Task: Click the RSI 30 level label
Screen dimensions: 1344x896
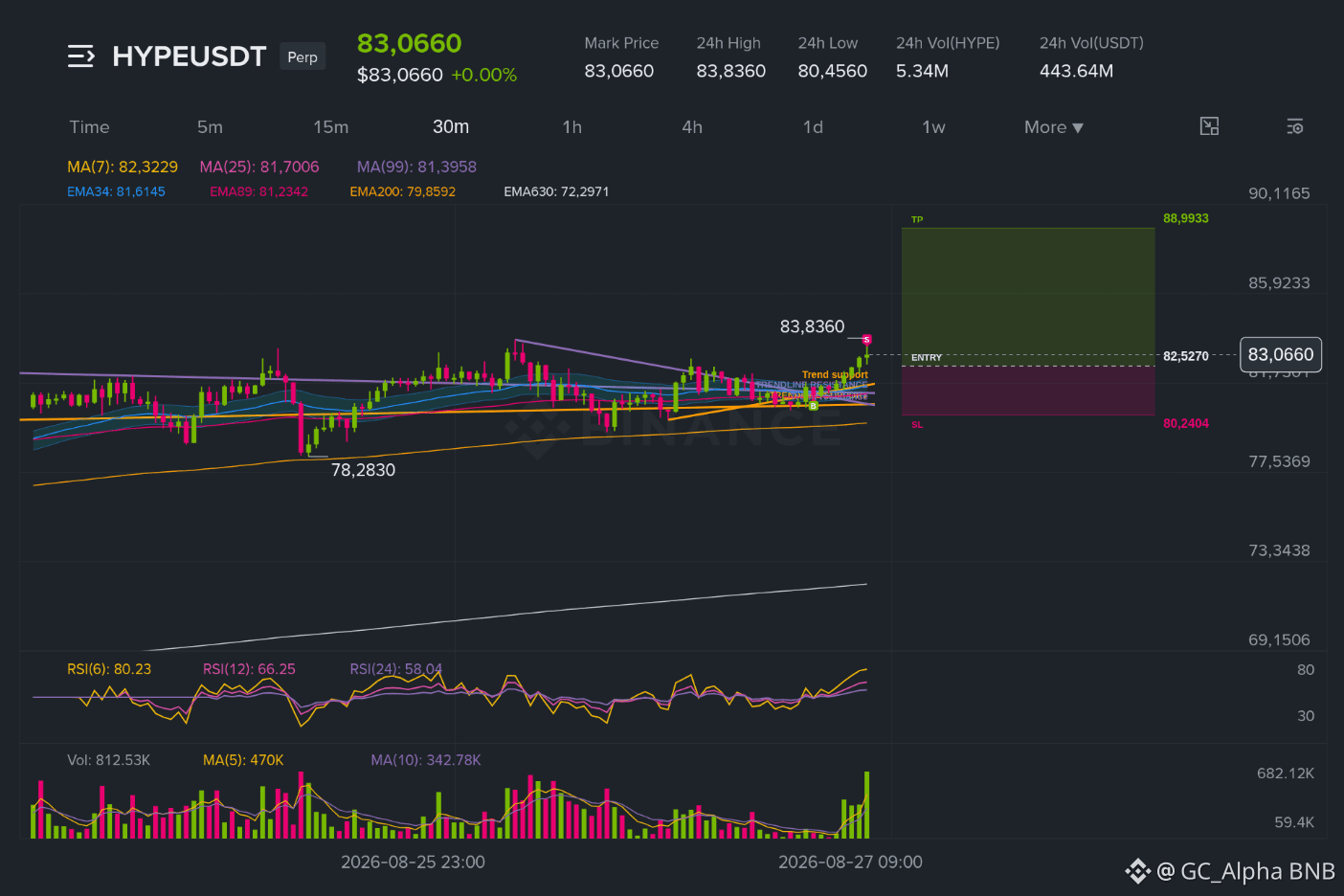Action: 1306,716
